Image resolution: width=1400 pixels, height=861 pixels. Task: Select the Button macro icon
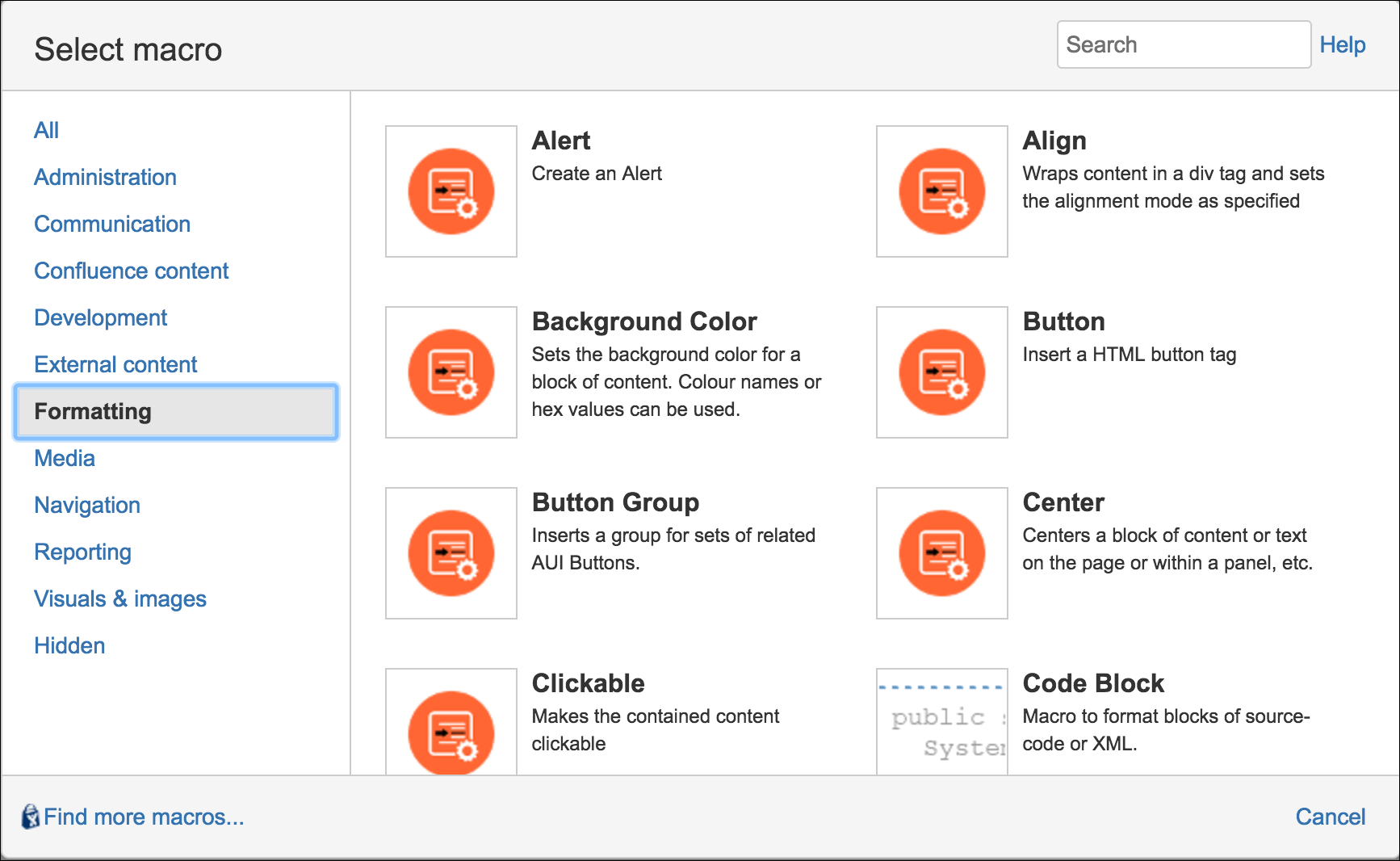click(x=942, y=372)
